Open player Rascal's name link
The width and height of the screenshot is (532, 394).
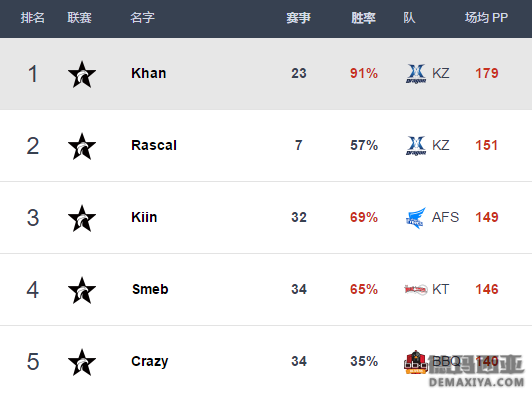(154, 145)
